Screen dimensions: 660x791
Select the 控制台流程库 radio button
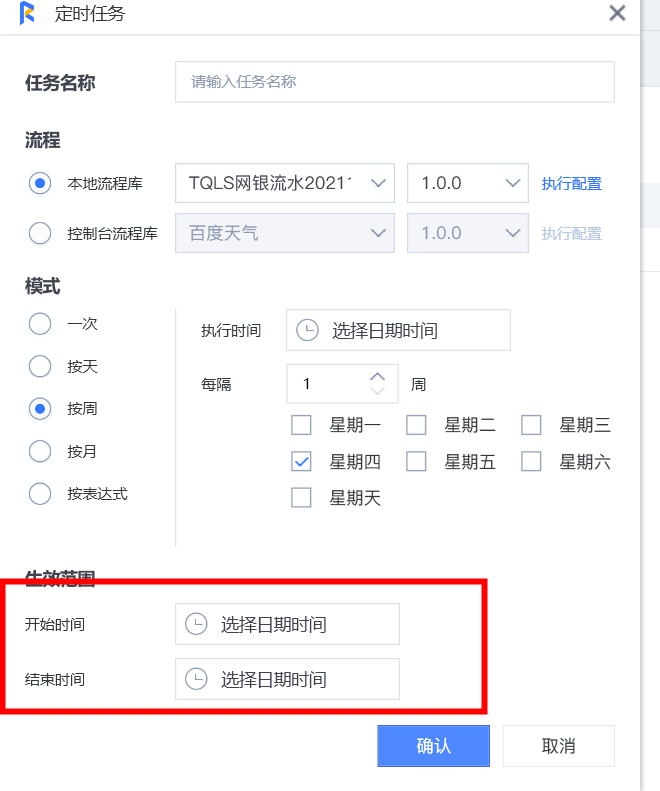[x=40, y=233]
